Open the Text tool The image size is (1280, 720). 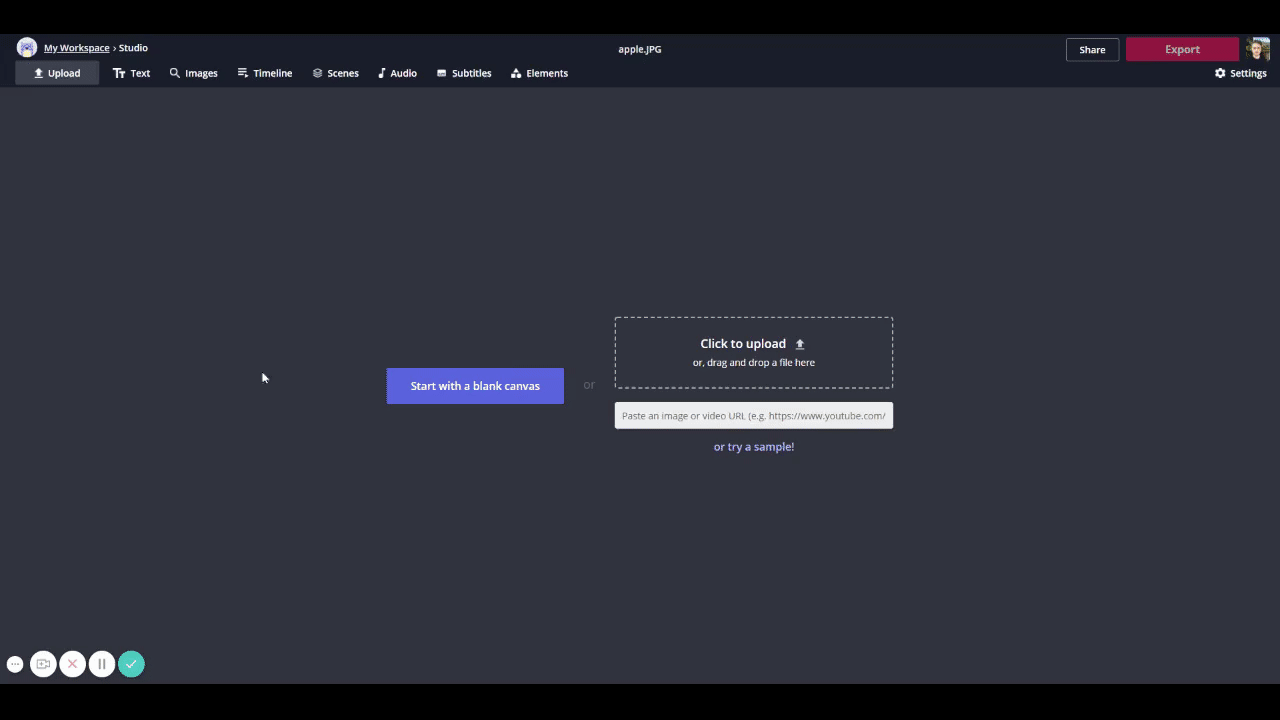click(131, 73)
